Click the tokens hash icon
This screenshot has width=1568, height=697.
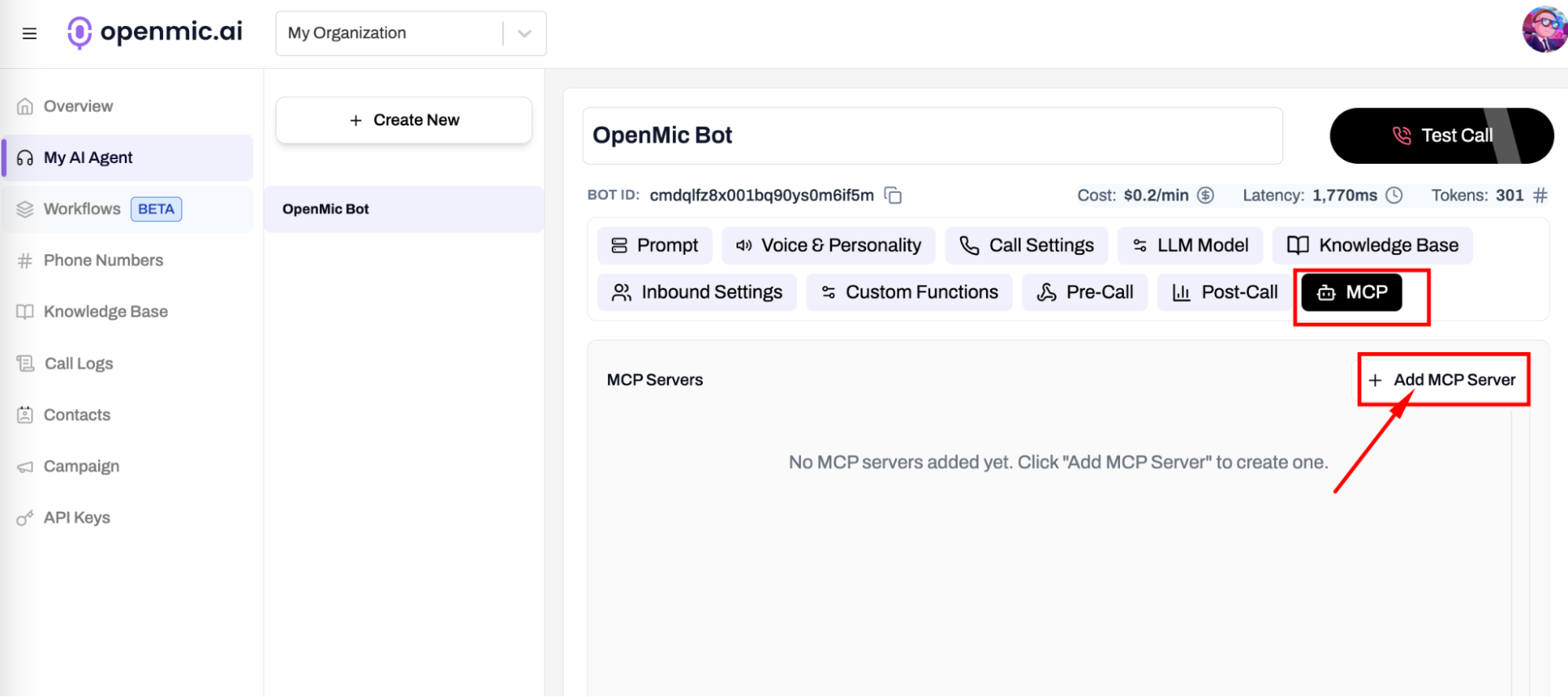[1541, 195]
